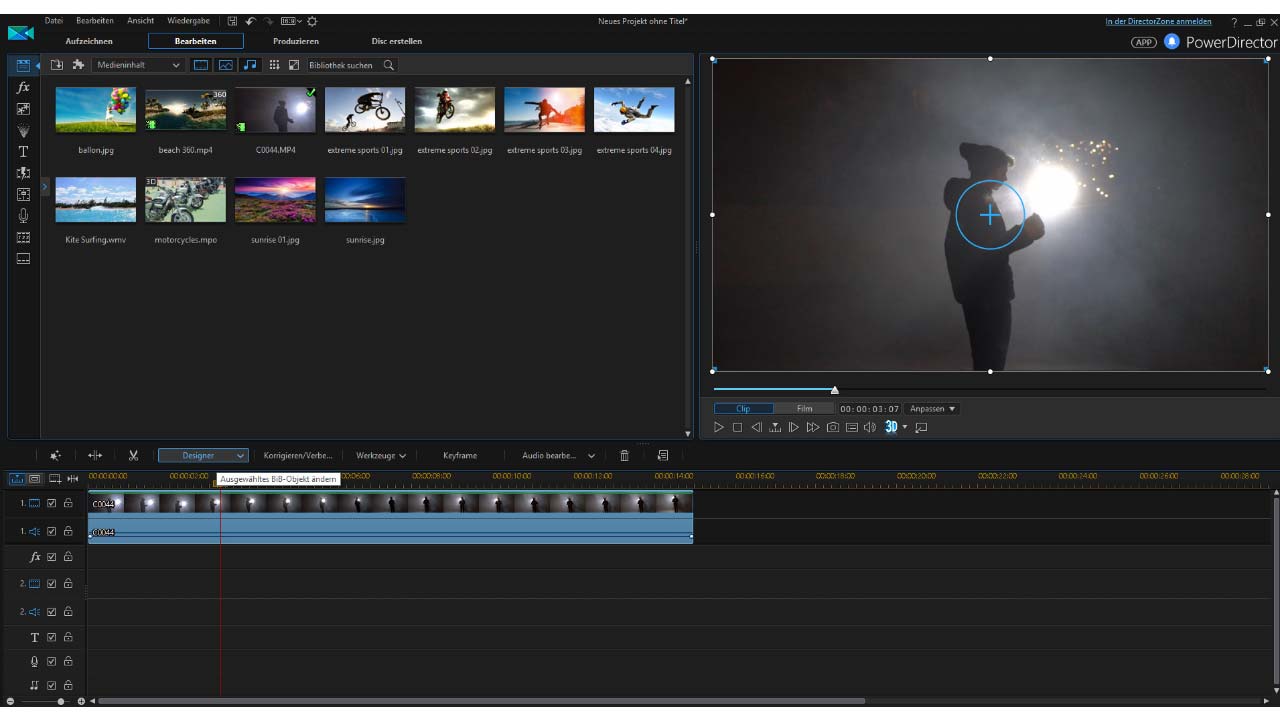Open the Effects room (fx) in sidebar

[x=23, y=87]
